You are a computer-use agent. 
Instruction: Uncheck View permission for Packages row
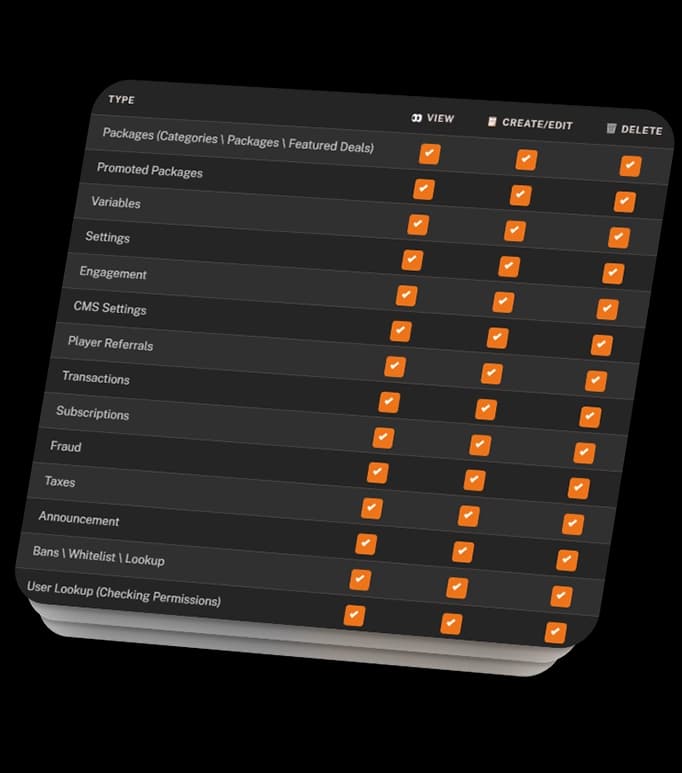[x=430, y=154]
